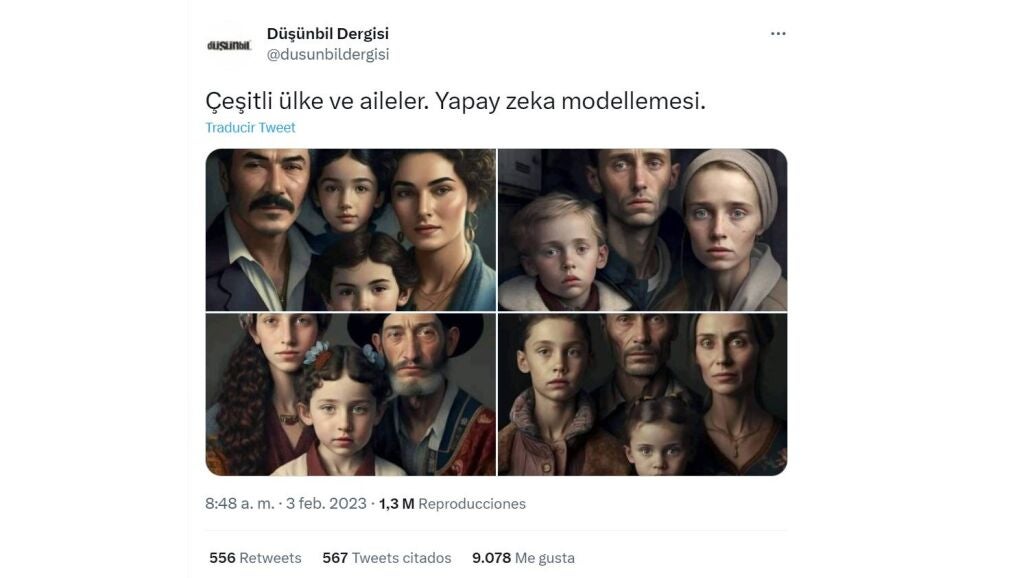1028x578 pixels.
Task: Open the bottom-left bearded man with hat image
Action: (351, 395)
